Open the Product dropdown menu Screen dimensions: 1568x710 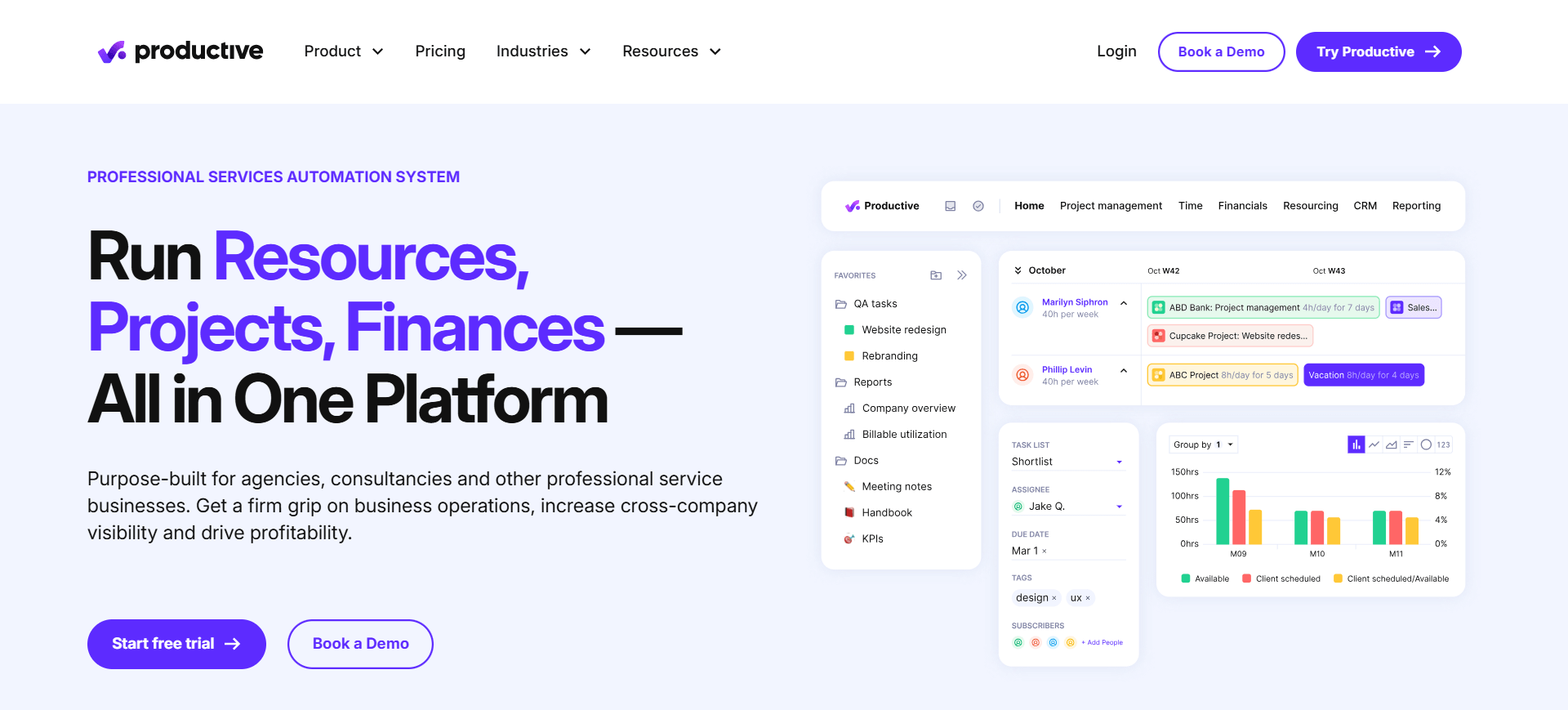[343, 51]
